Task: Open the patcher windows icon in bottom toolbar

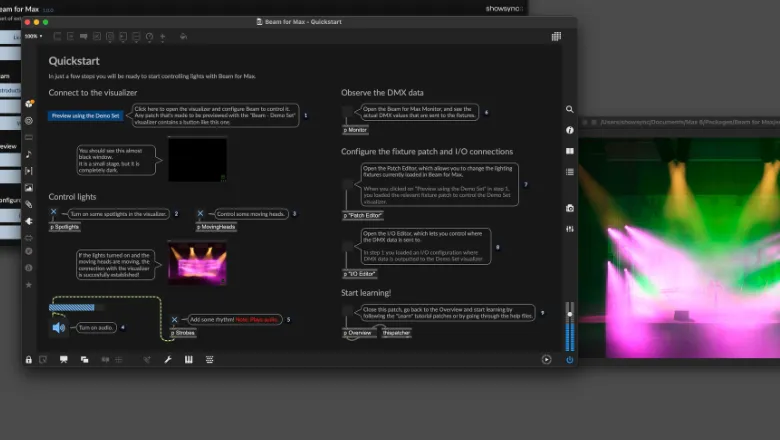Action: click(x=85, y=359)
